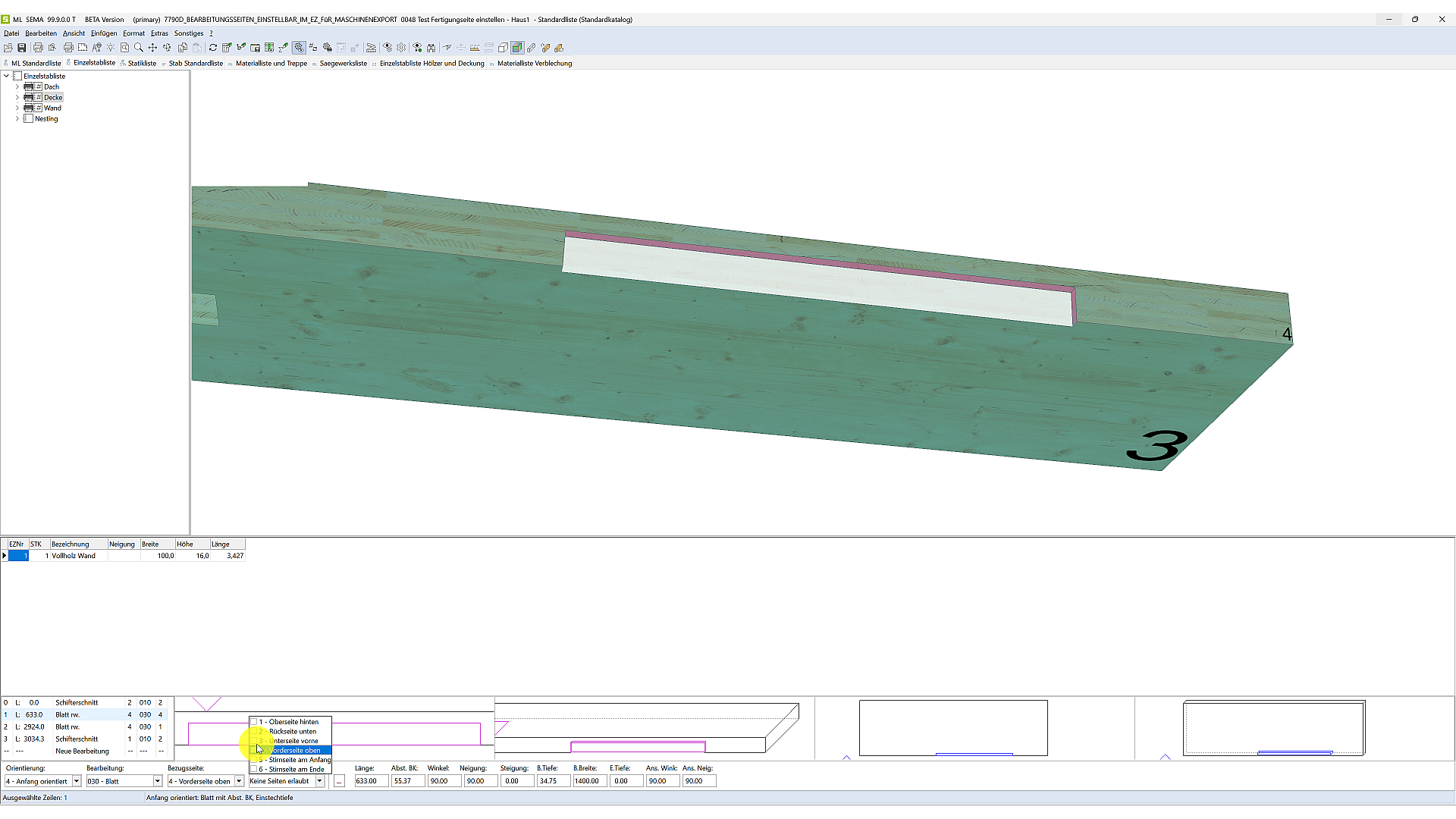
Task: Click the save diskette icon
Action: coord(22,48)
